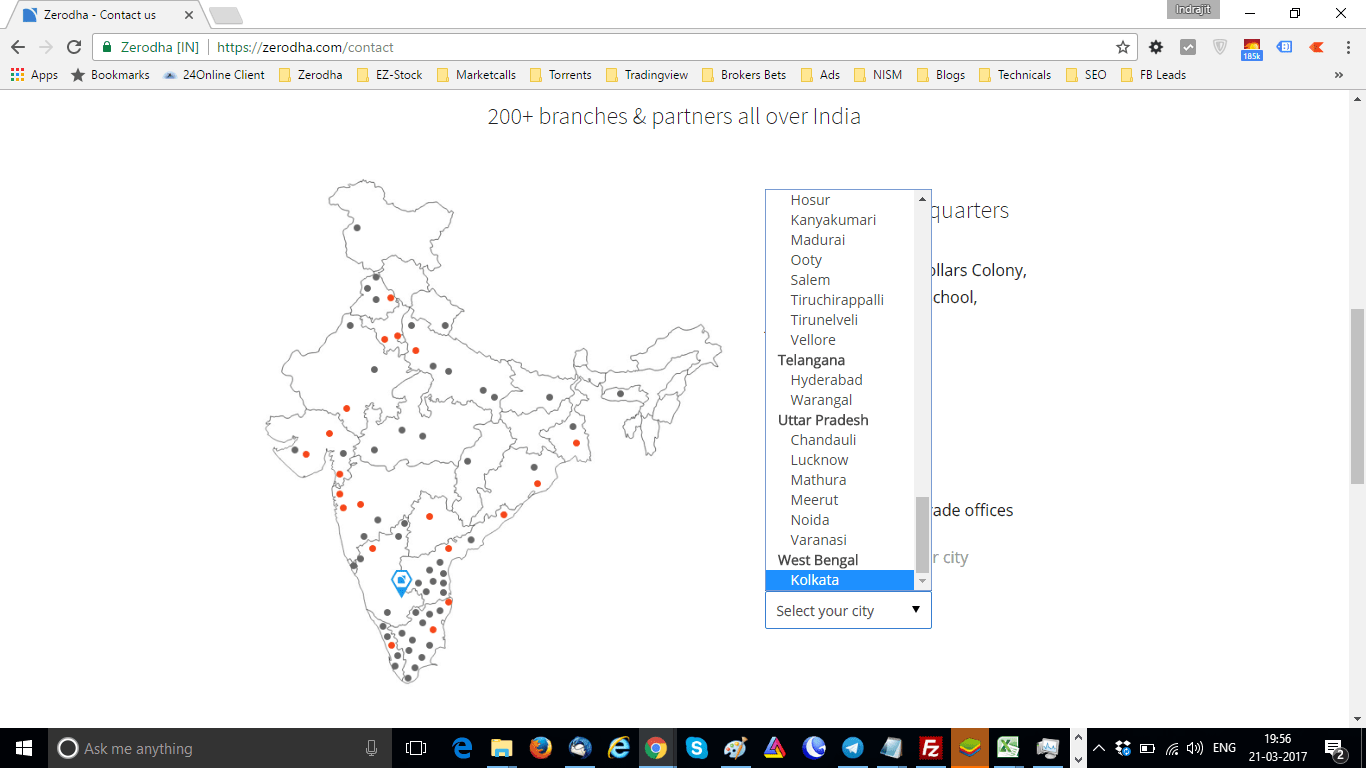Click the city list scroll-down arrow
Image resolution: width=1366 pixels, height=768 pixels.
click(x=922, y=581)
